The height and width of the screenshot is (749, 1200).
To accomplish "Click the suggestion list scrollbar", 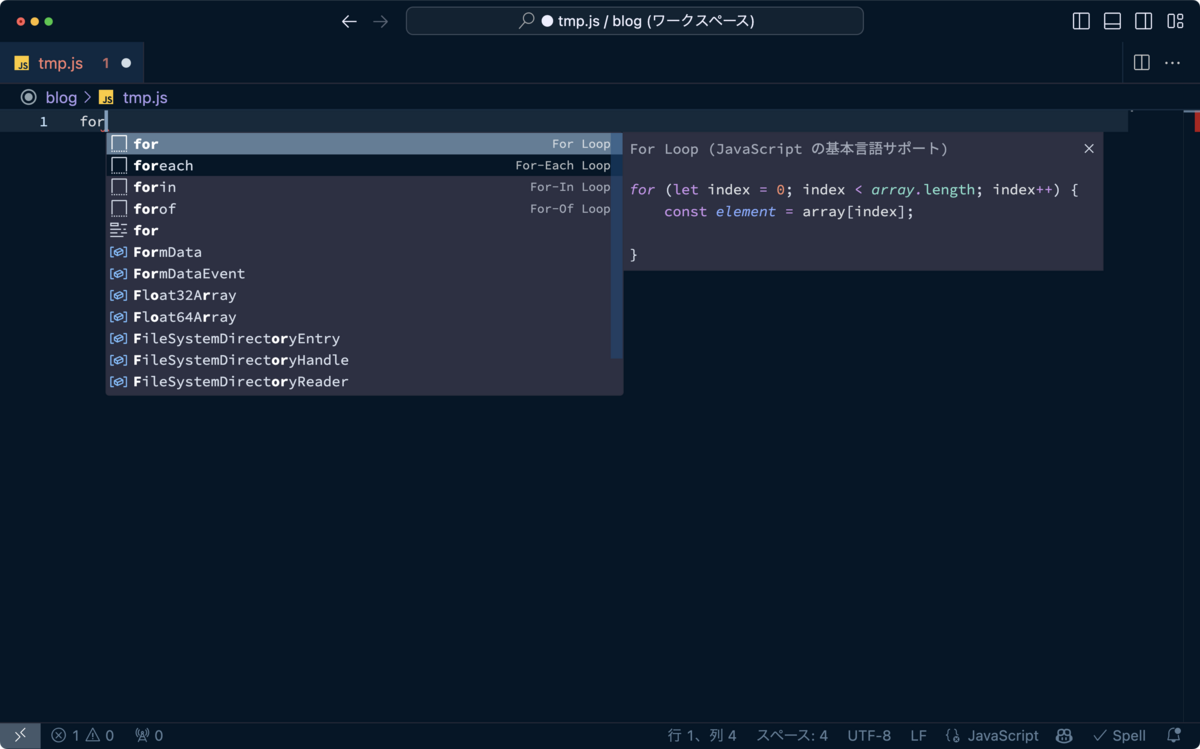I will click(617, 246).
